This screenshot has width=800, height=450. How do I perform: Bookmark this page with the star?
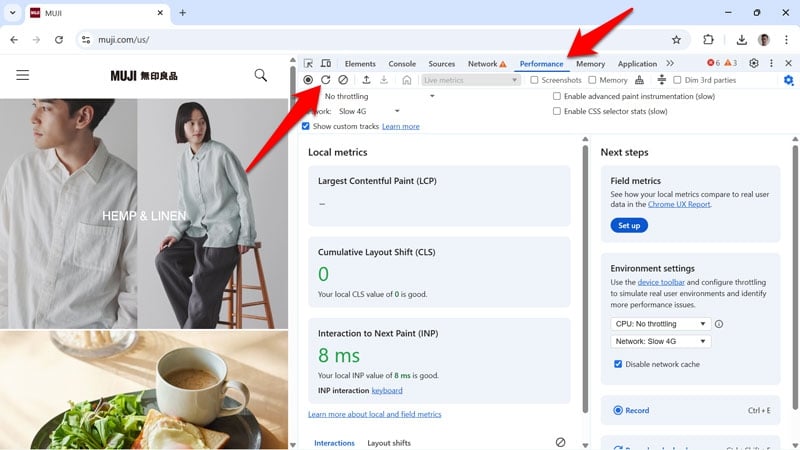click(x=677, y=40)
